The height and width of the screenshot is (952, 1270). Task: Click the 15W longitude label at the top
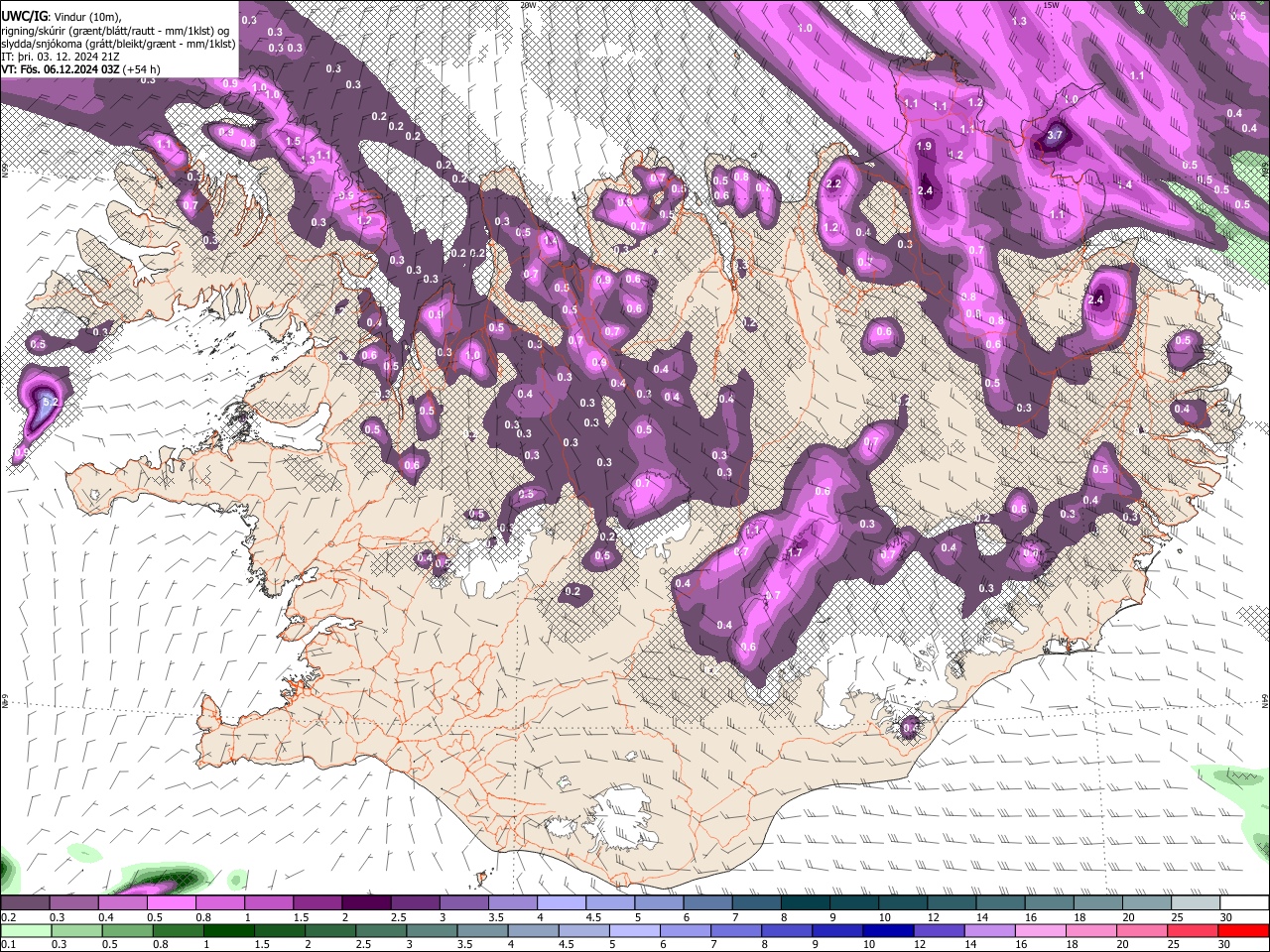(1051, 5)
